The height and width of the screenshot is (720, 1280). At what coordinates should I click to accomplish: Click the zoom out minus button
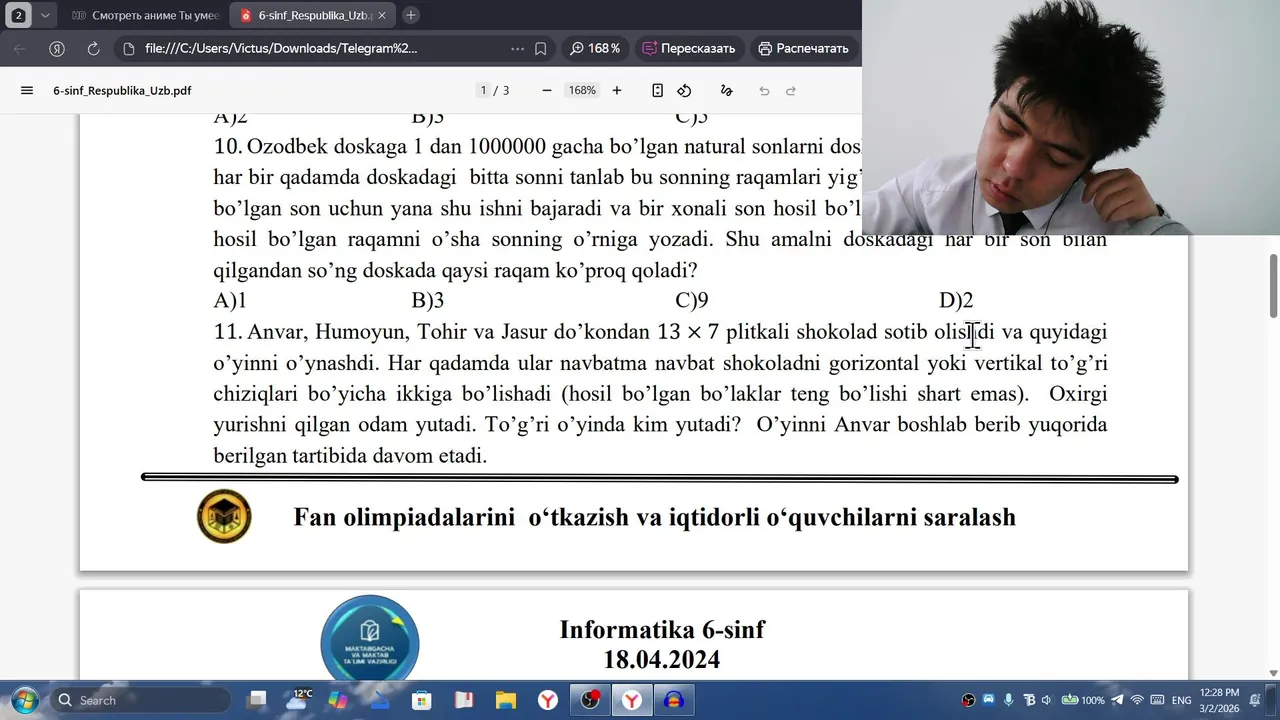pyautogui.click(x=547, y=90)
